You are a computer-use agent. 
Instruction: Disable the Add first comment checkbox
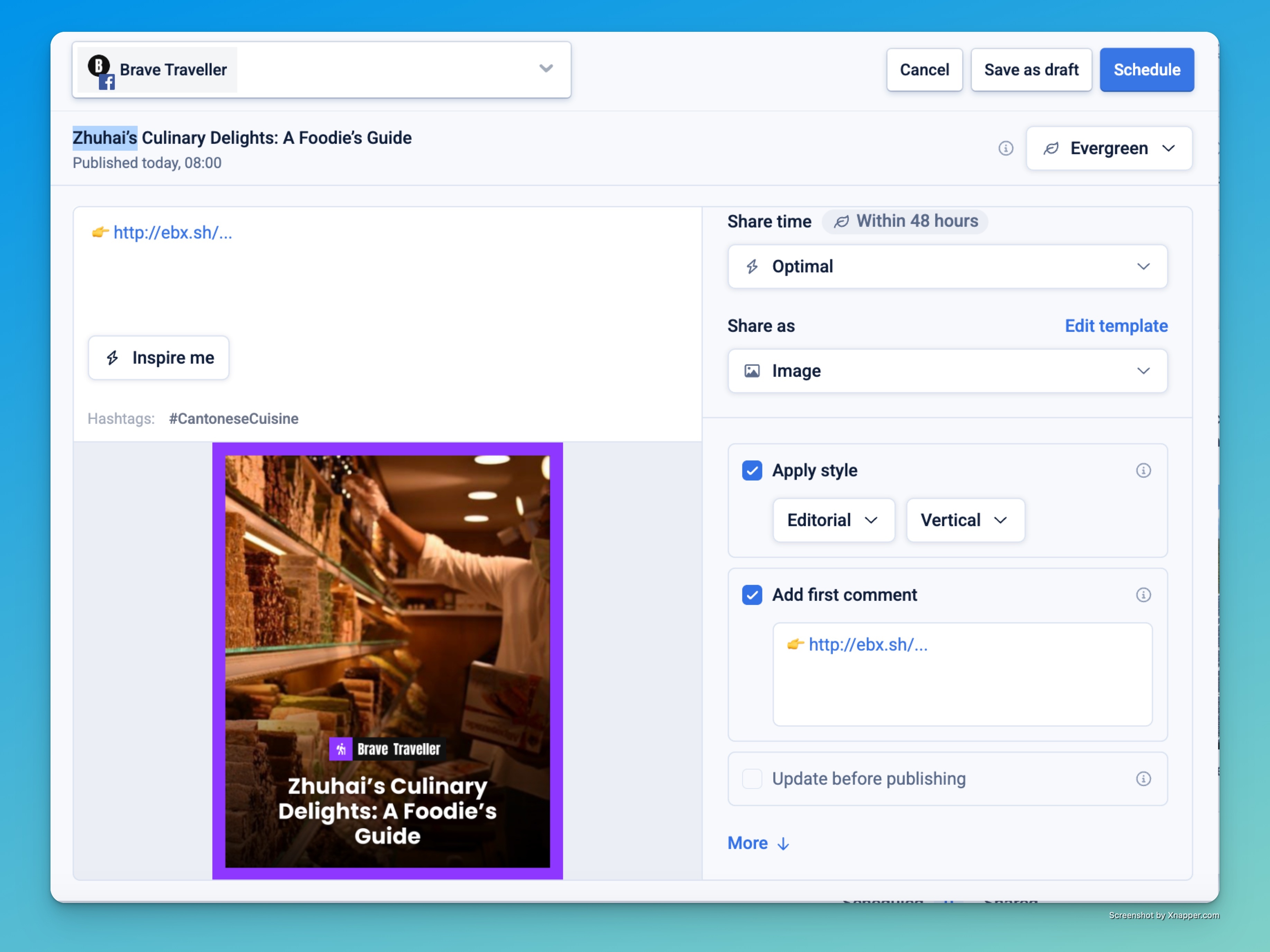752,595
